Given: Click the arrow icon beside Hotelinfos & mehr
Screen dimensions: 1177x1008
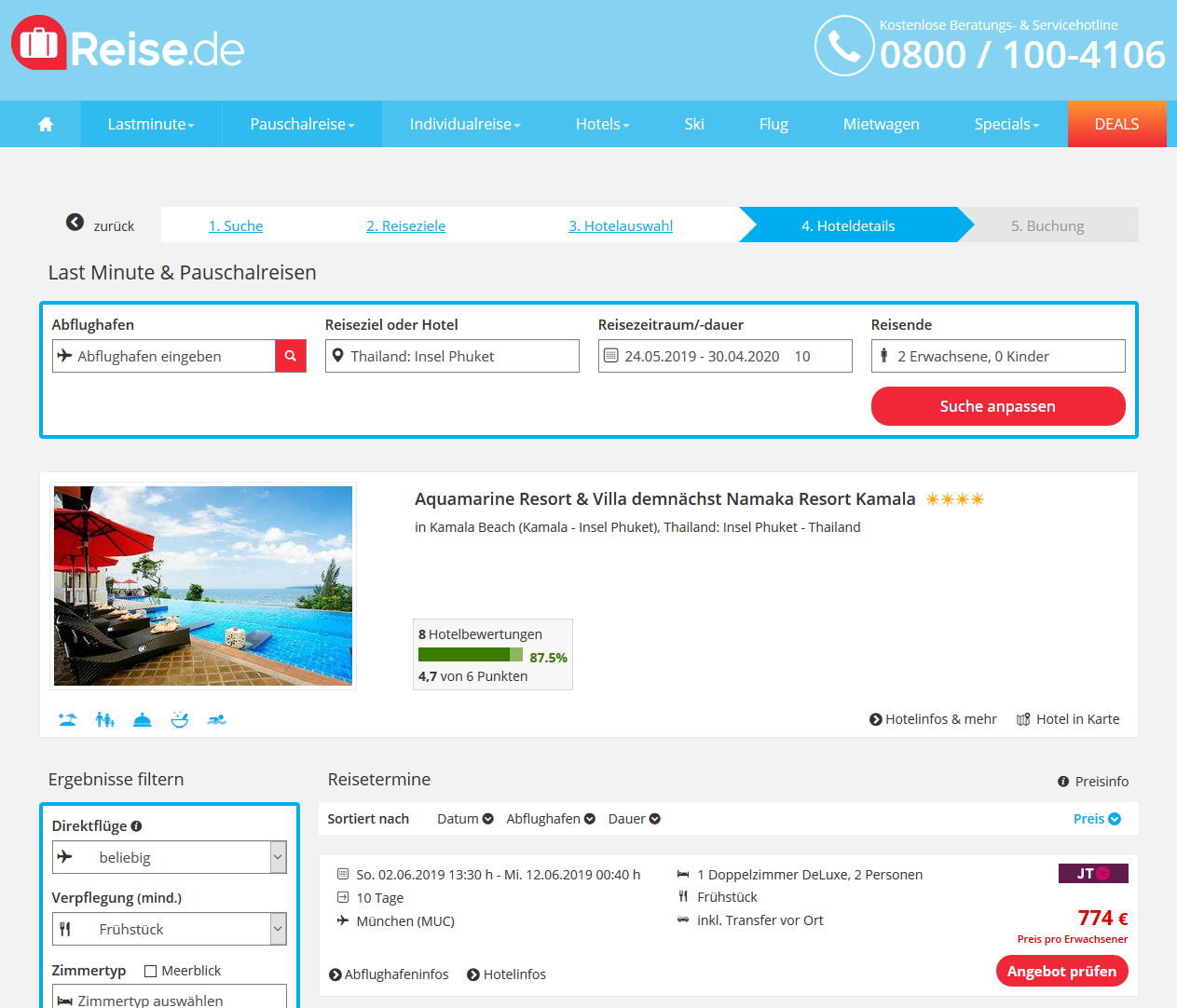Looking at the screenshot, I should [876, 719].
